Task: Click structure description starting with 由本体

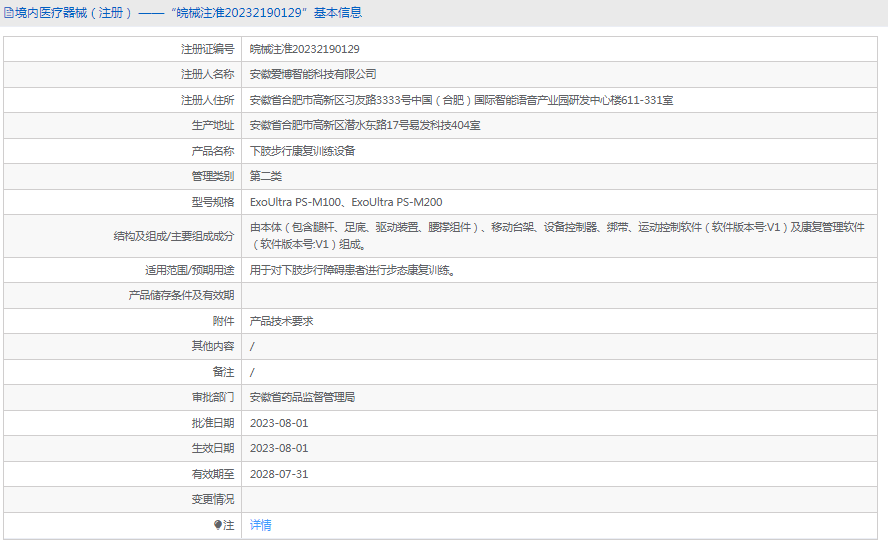Action: pos(557,236)
